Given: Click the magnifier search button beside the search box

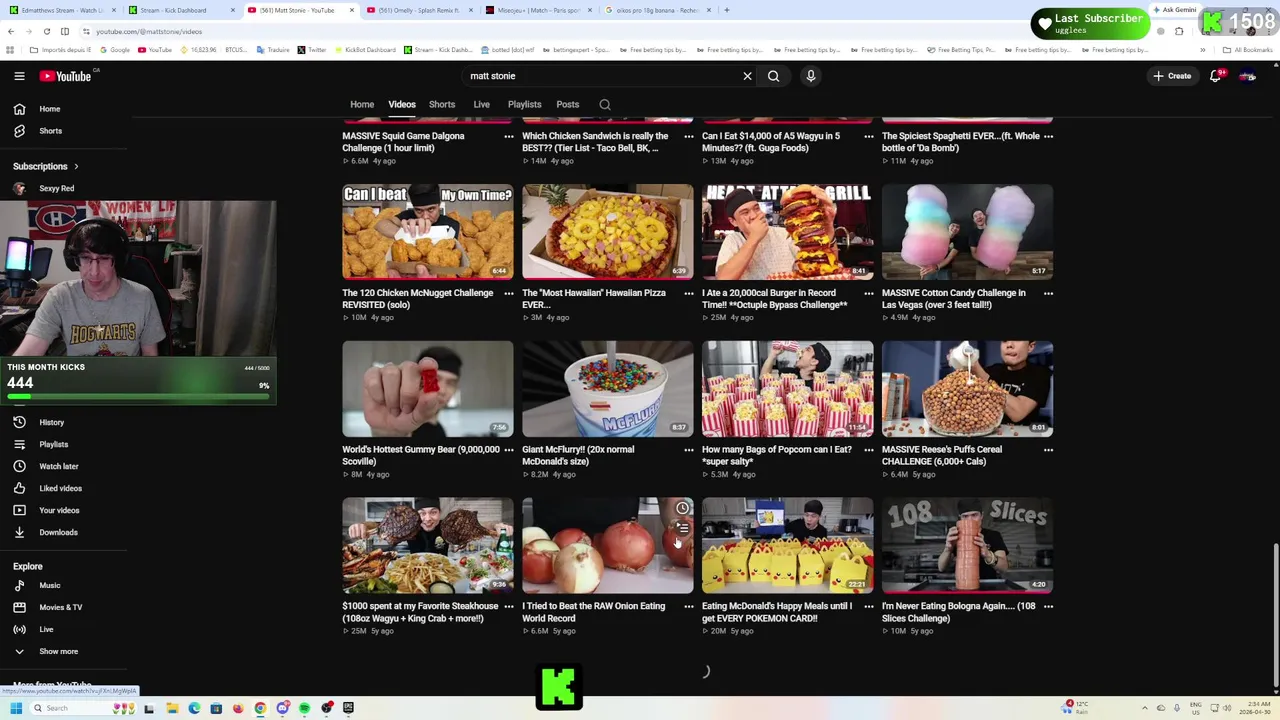Looking at the screenshot, I should [x=773, y=76].
